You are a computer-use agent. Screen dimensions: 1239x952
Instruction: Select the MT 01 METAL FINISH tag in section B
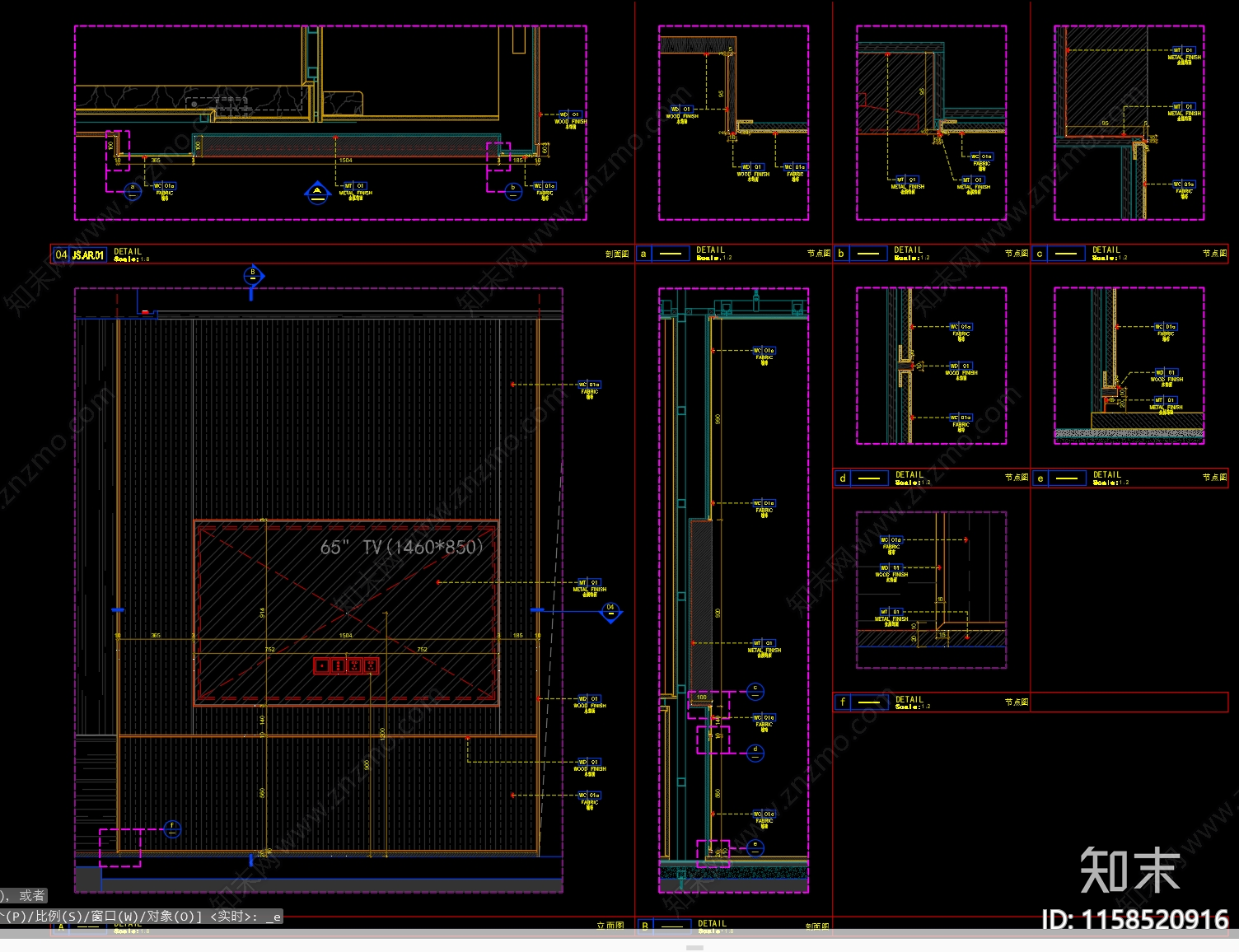(x=764, y=648)
